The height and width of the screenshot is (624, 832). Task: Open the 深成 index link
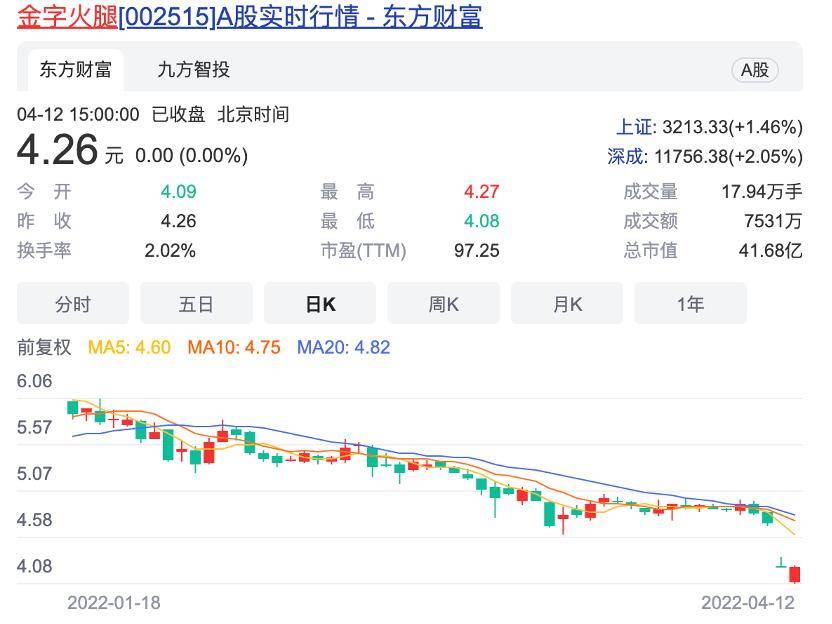626,157
